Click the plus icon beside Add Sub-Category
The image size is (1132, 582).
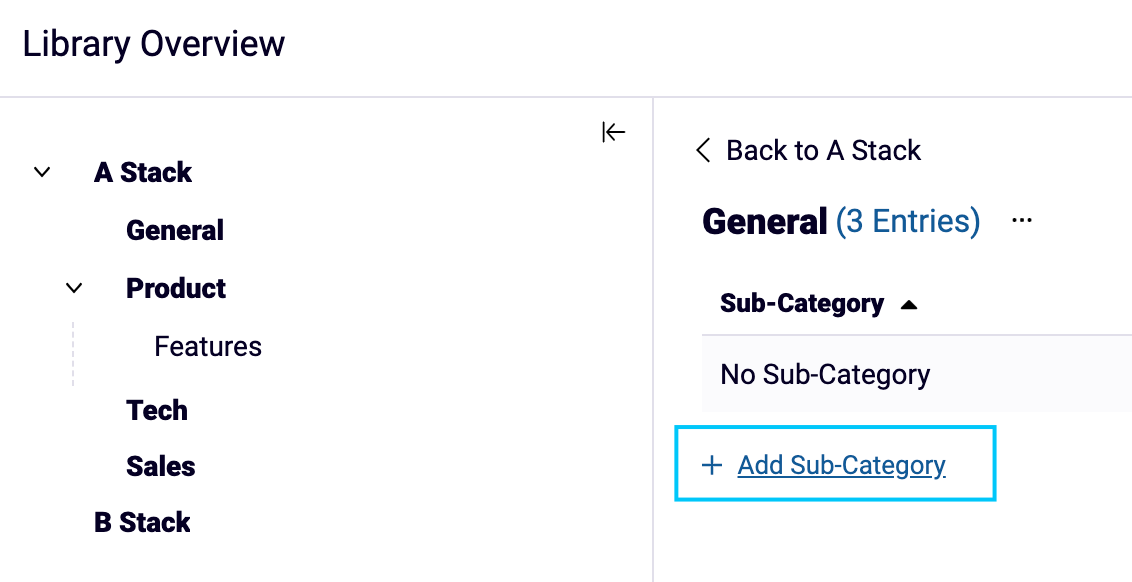[x=711, y=465]
